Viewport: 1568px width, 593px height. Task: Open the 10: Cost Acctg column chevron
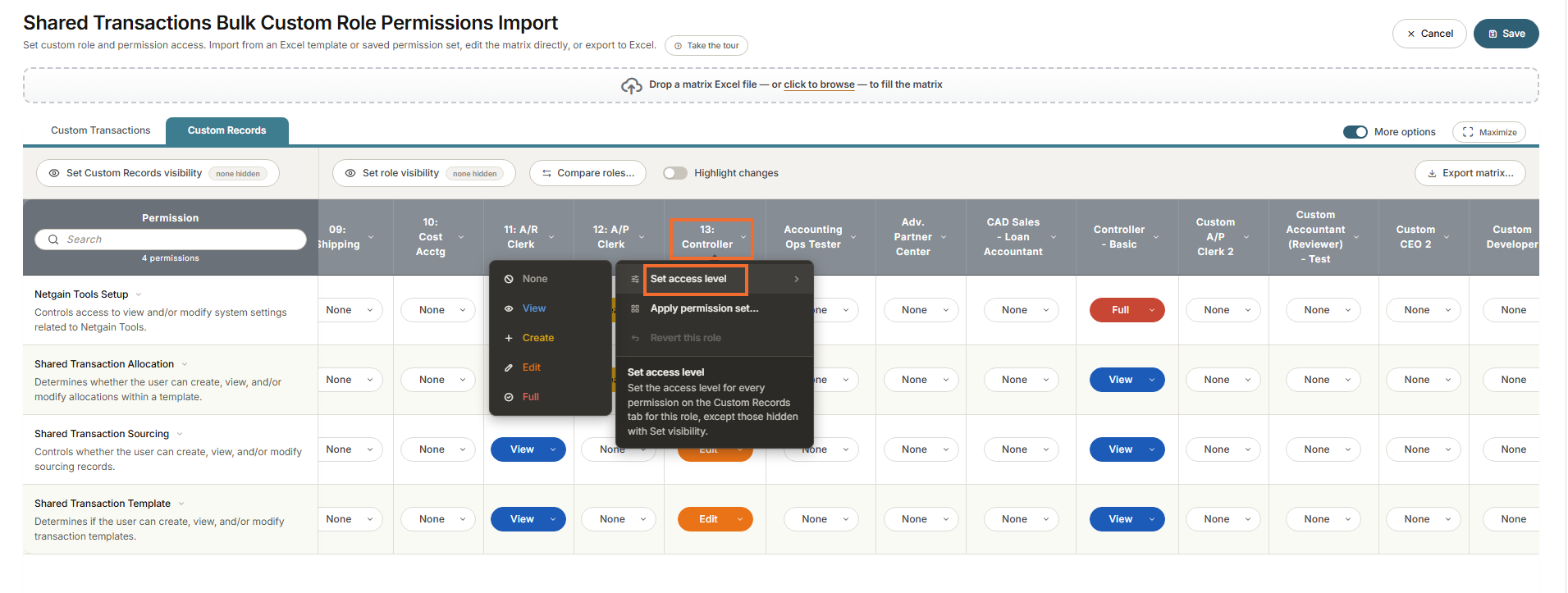(x=461, y=237)
